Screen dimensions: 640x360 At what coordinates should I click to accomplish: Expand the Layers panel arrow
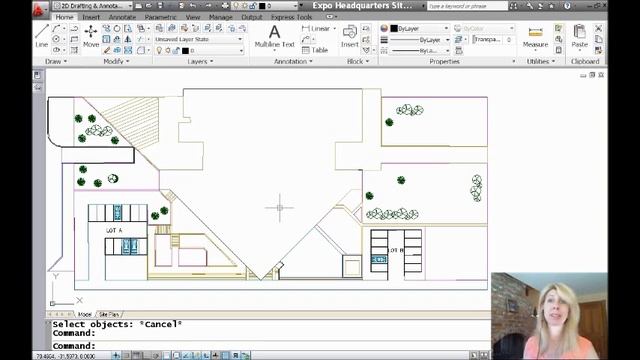[x=211, y=61]
